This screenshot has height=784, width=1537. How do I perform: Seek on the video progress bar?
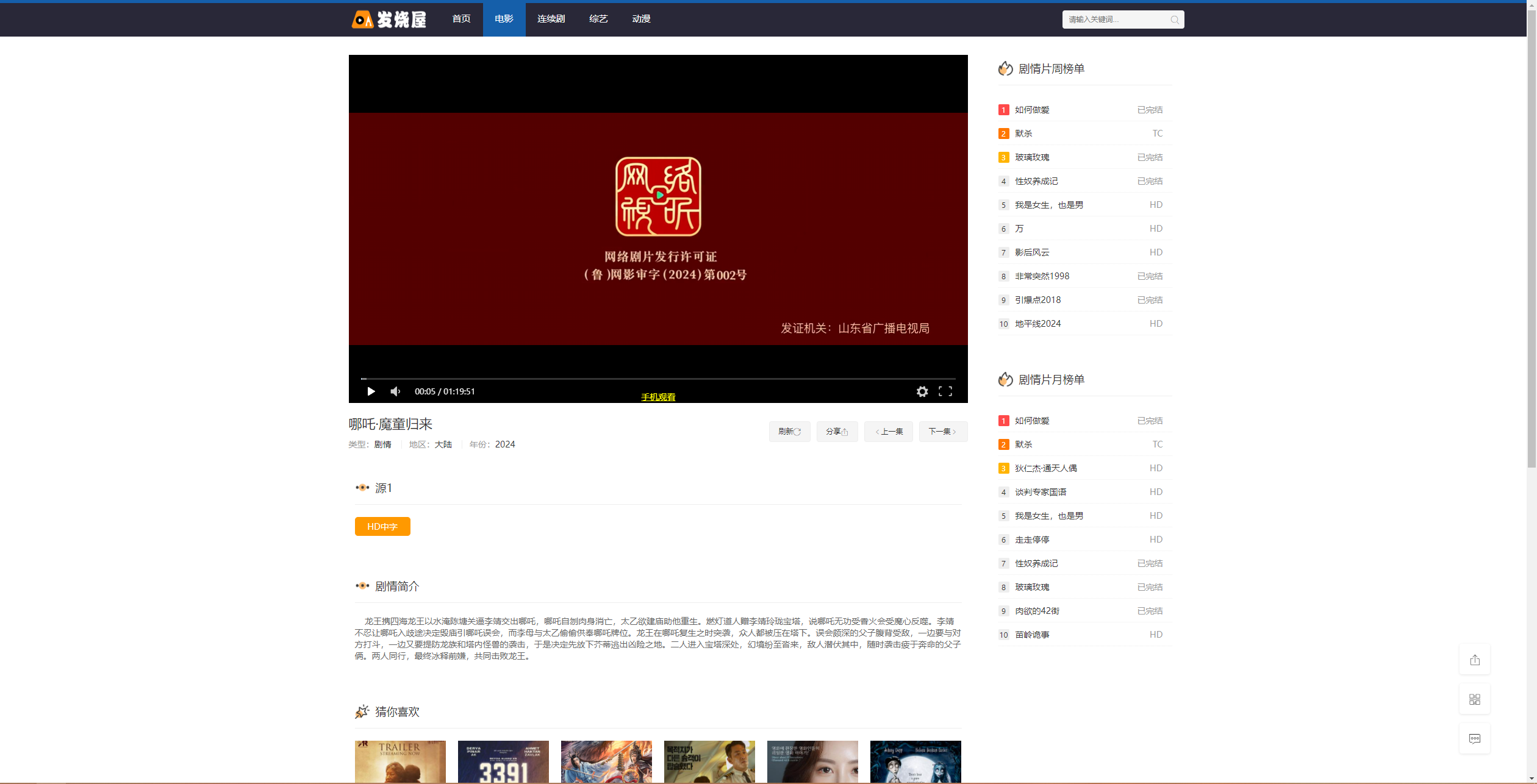coord(658,379)
